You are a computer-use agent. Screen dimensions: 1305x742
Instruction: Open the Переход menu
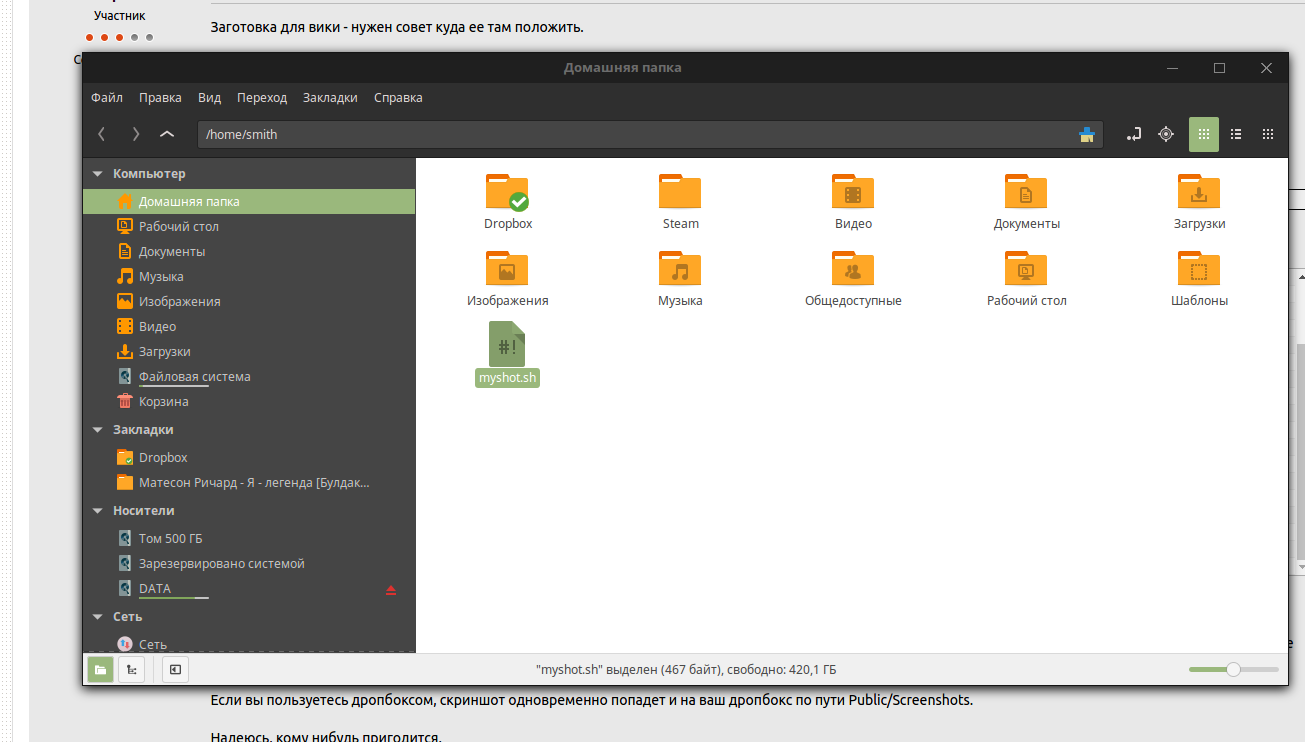click(x=262, y=97)
